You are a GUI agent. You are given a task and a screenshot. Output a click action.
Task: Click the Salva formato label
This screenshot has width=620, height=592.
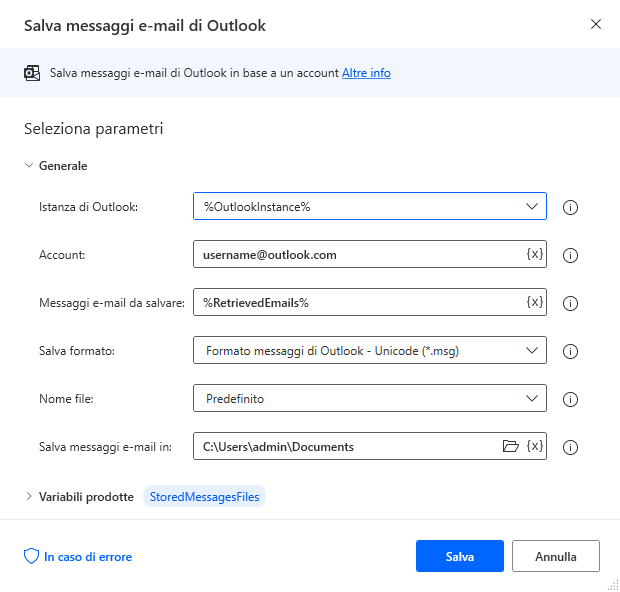pyautogui.click(x=77, y=351)
